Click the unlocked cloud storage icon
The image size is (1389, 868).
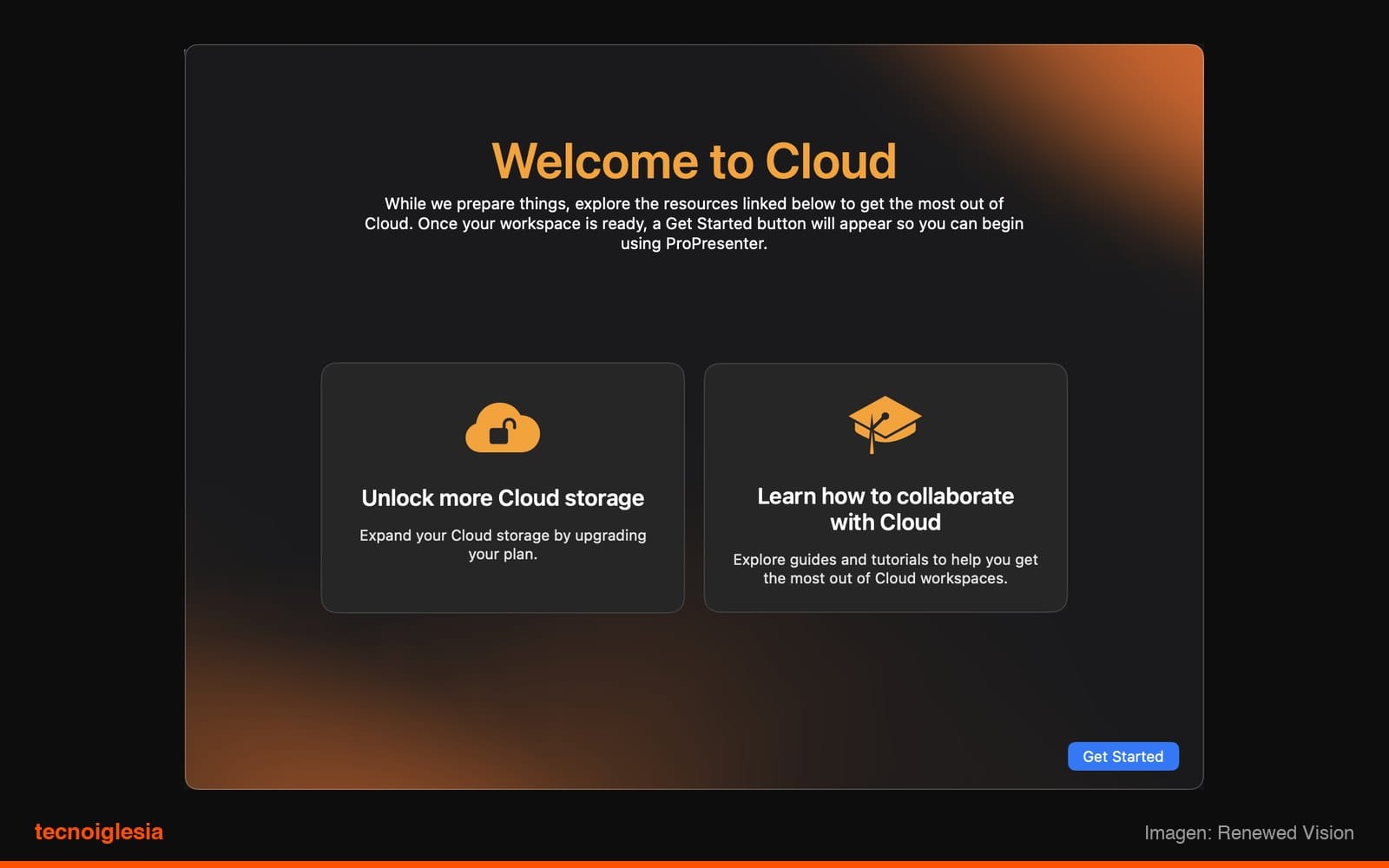pos(503,427)
